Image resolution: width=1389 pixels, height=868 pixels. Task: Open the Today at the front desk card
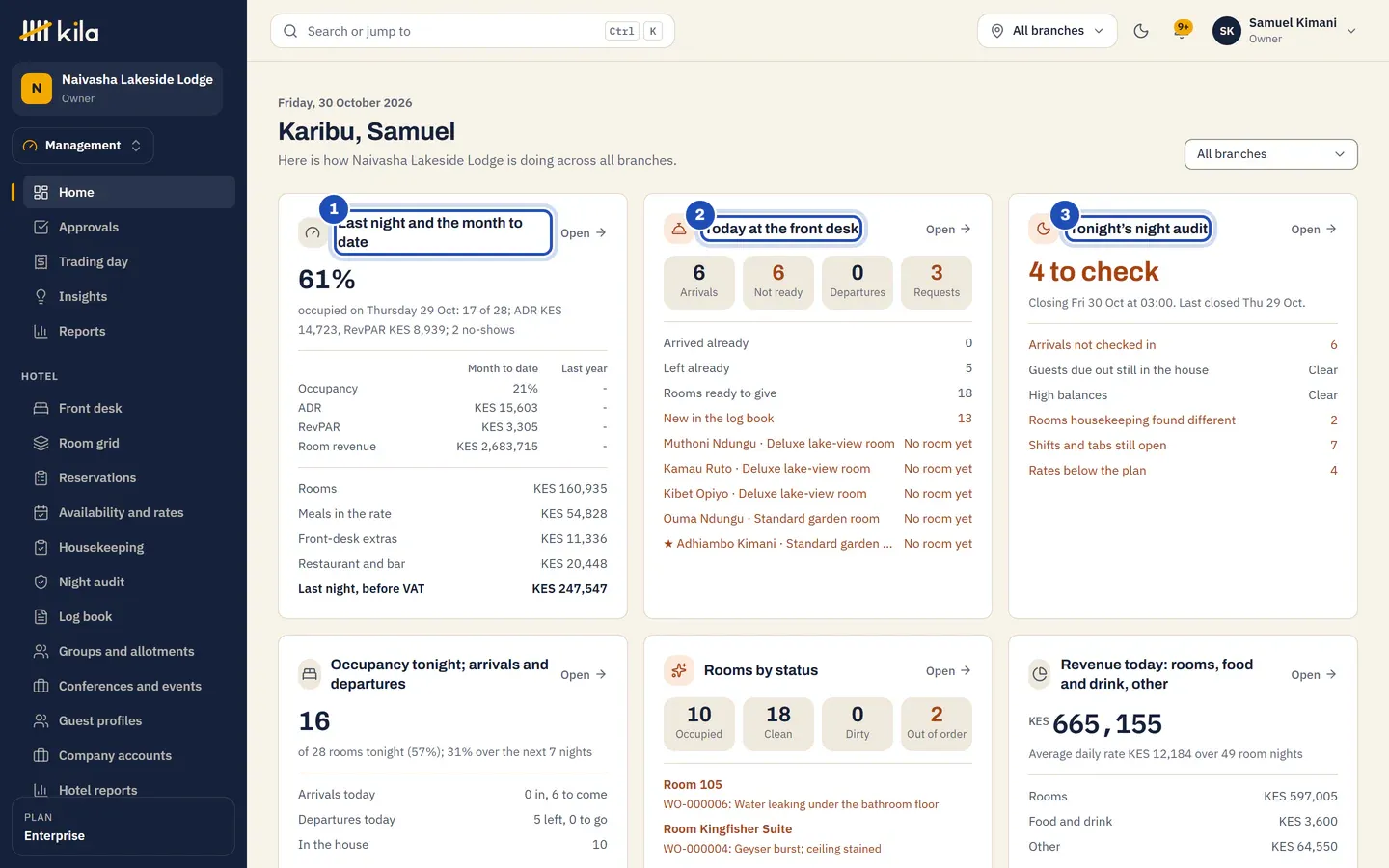[948, 230]
